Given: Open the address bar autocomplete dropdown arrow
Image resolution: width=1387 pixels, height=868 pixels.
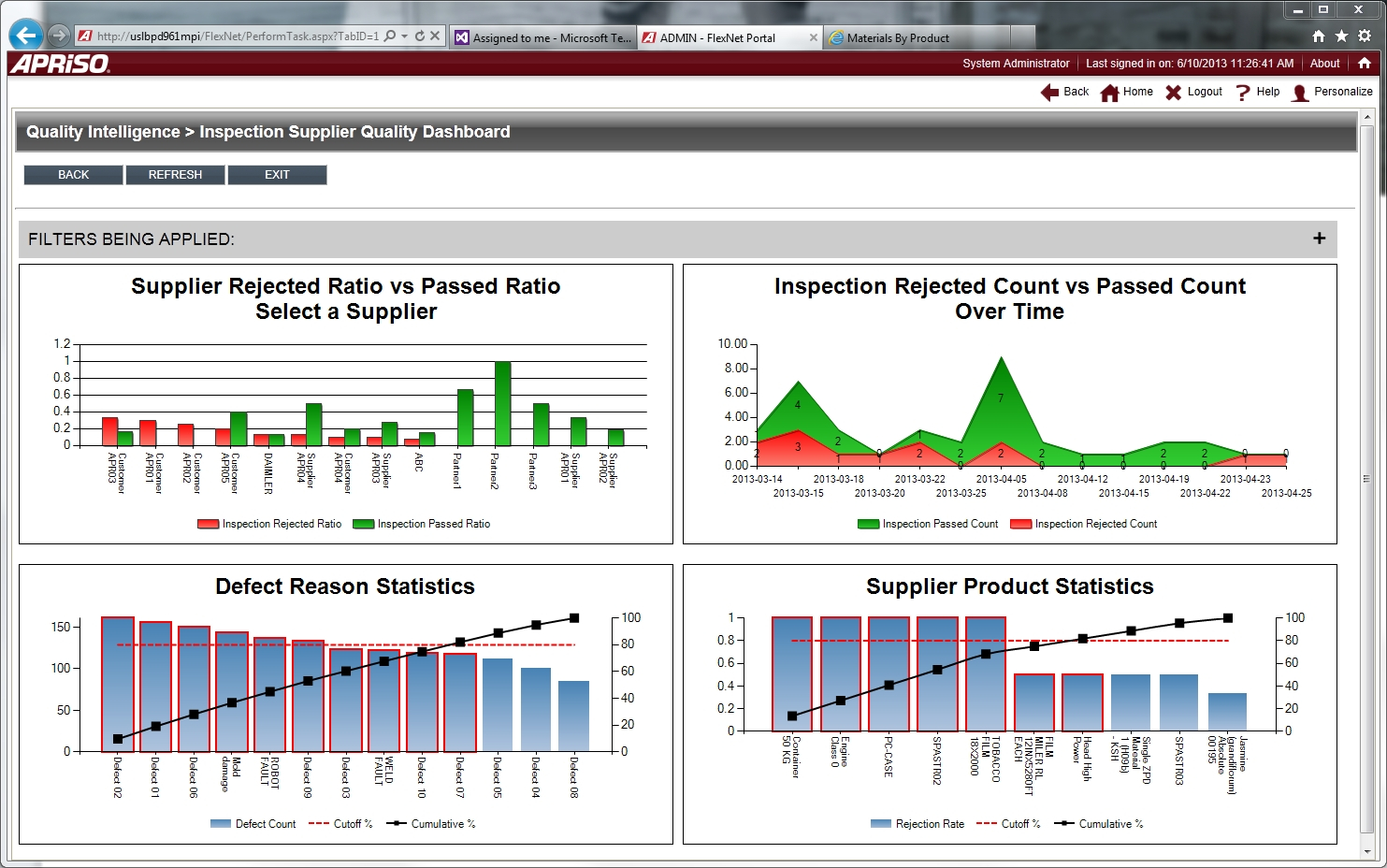Looking at the screenshot, I should coord(404,36).
